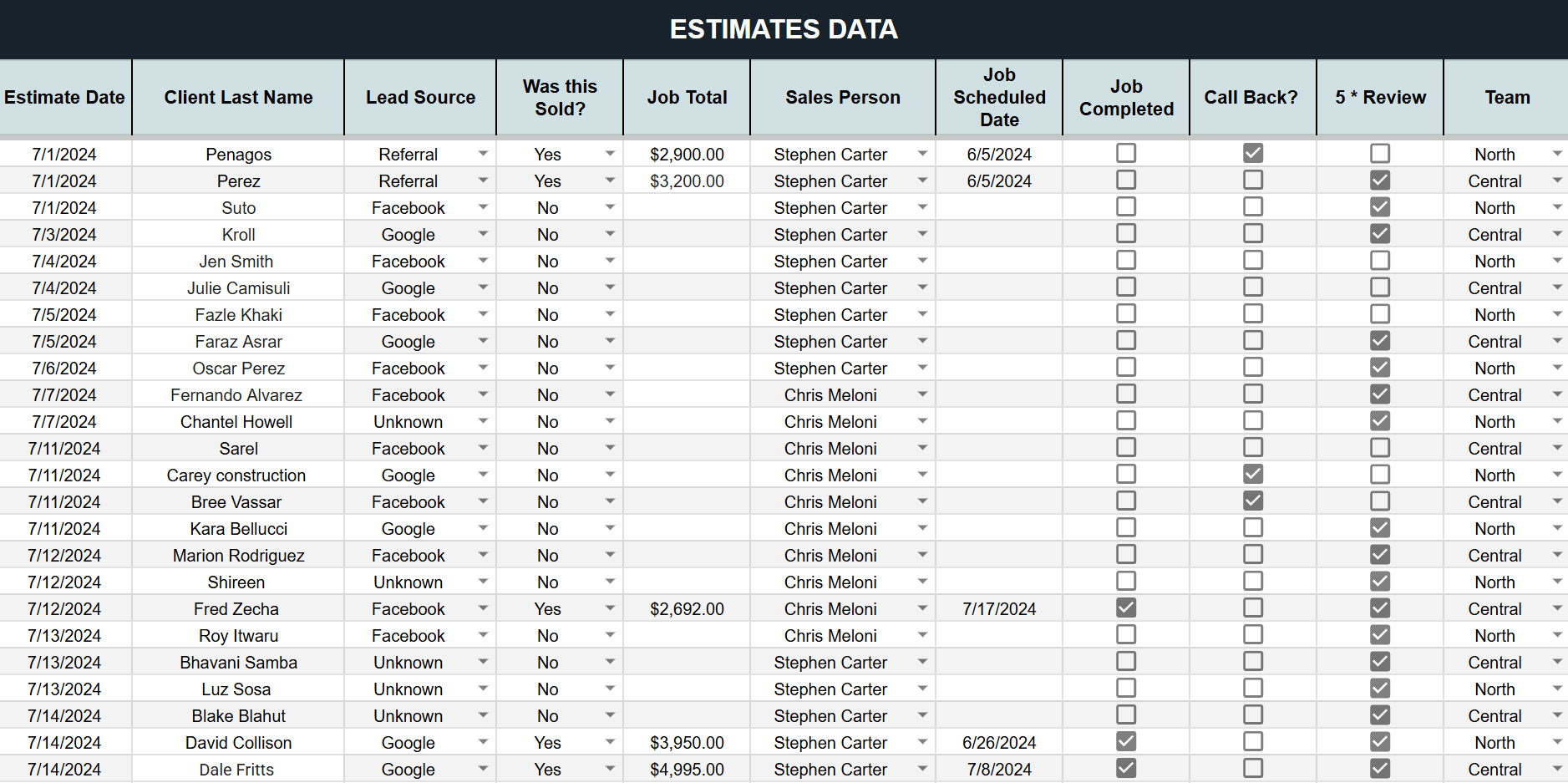The height and width of the screenshot is (783, 1568).
Task: Expand Lead Source dropdown for Chantel Howell
Action: coord(483,421)
